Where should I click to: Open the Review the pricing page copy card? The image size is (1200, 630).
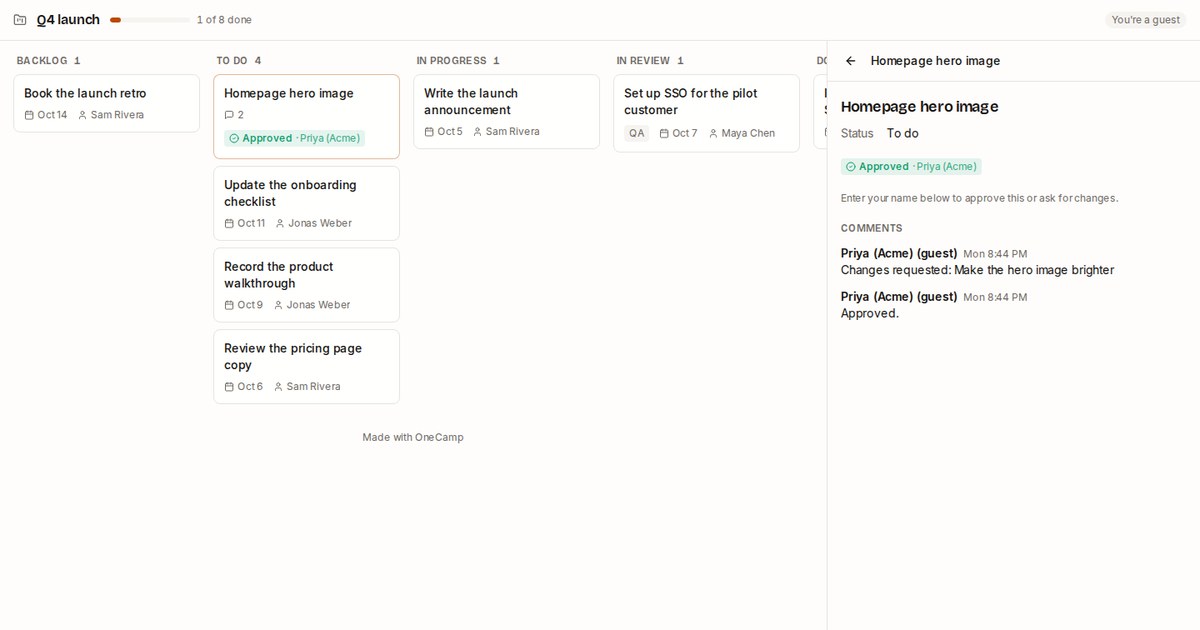click(x=306, y=367)
